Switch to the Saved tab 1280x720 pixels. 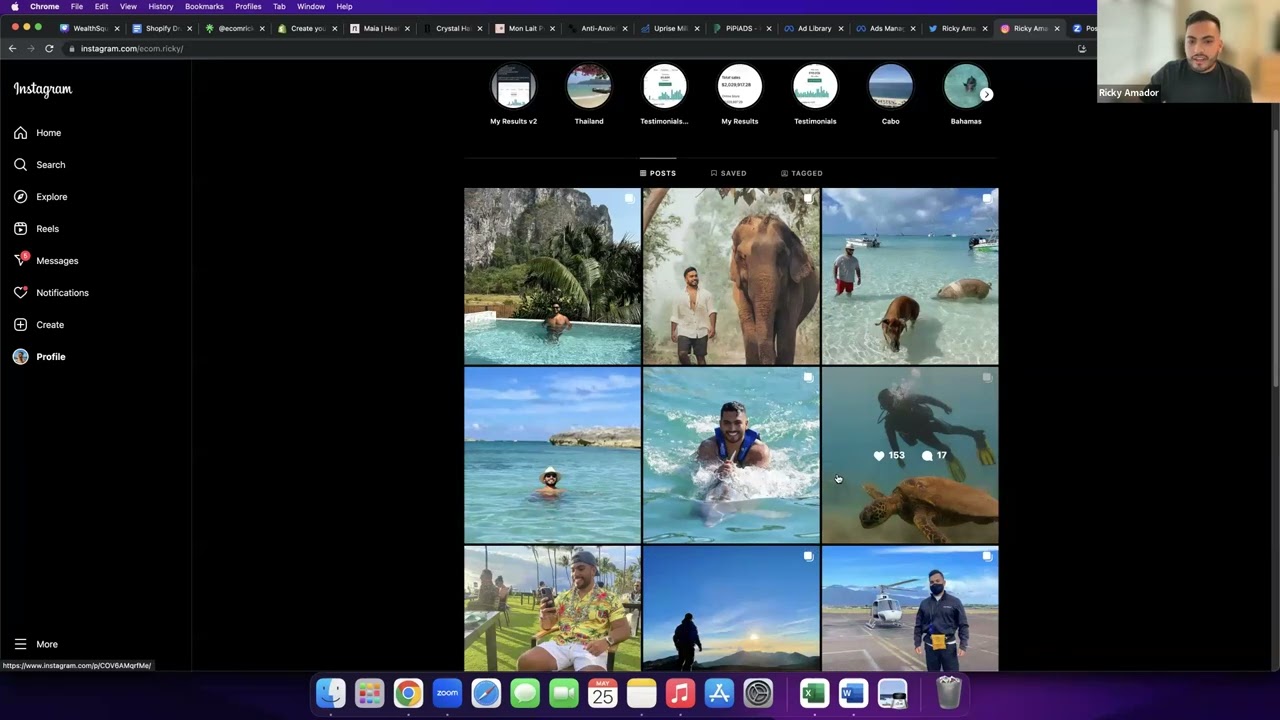click(728, 173)
